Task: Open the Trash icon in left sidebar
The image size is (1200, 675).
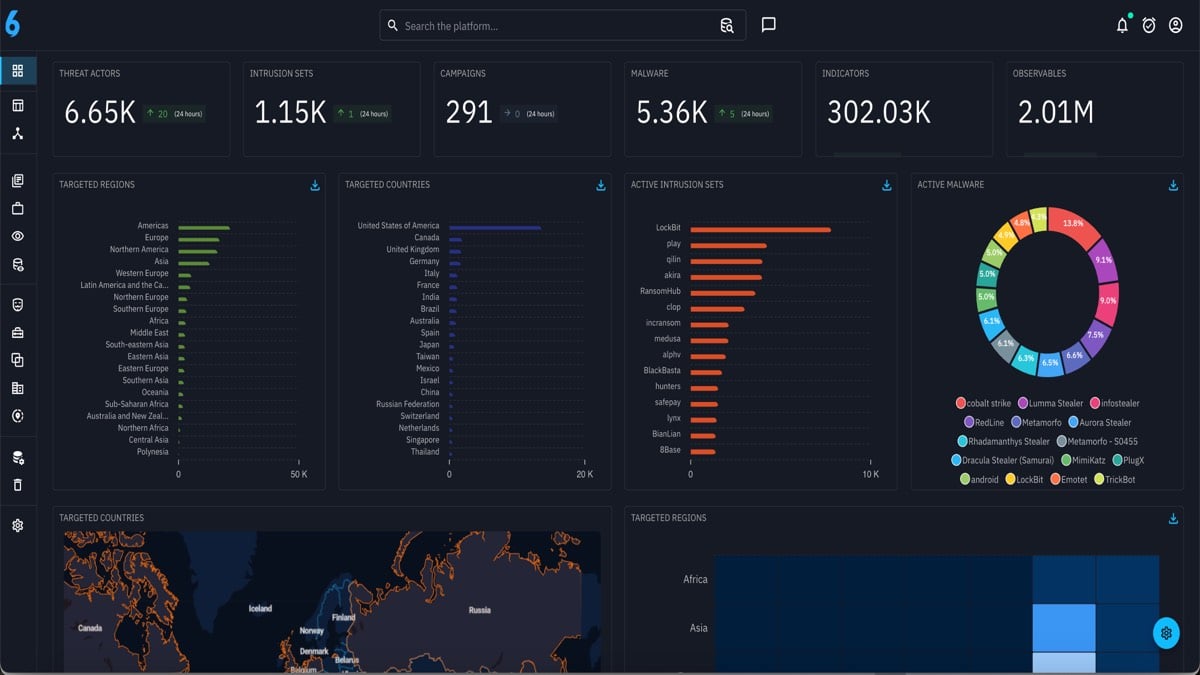Action: pos(17,484)
